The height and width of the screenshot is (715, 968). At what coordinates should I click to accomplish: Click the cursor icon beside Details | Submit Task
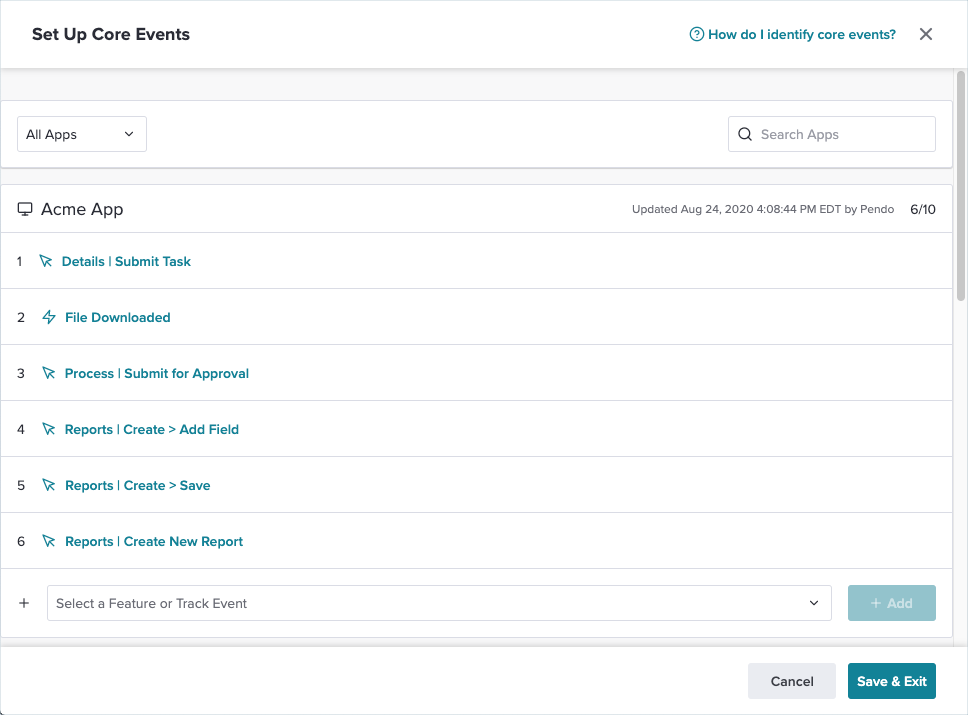45,261
